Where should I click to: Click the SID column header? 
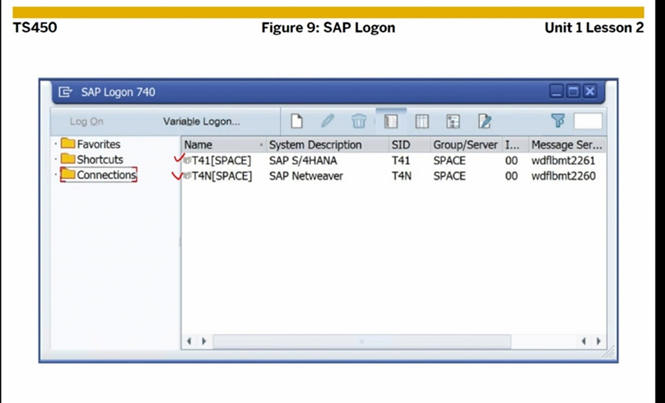click(x=409, y=145)
